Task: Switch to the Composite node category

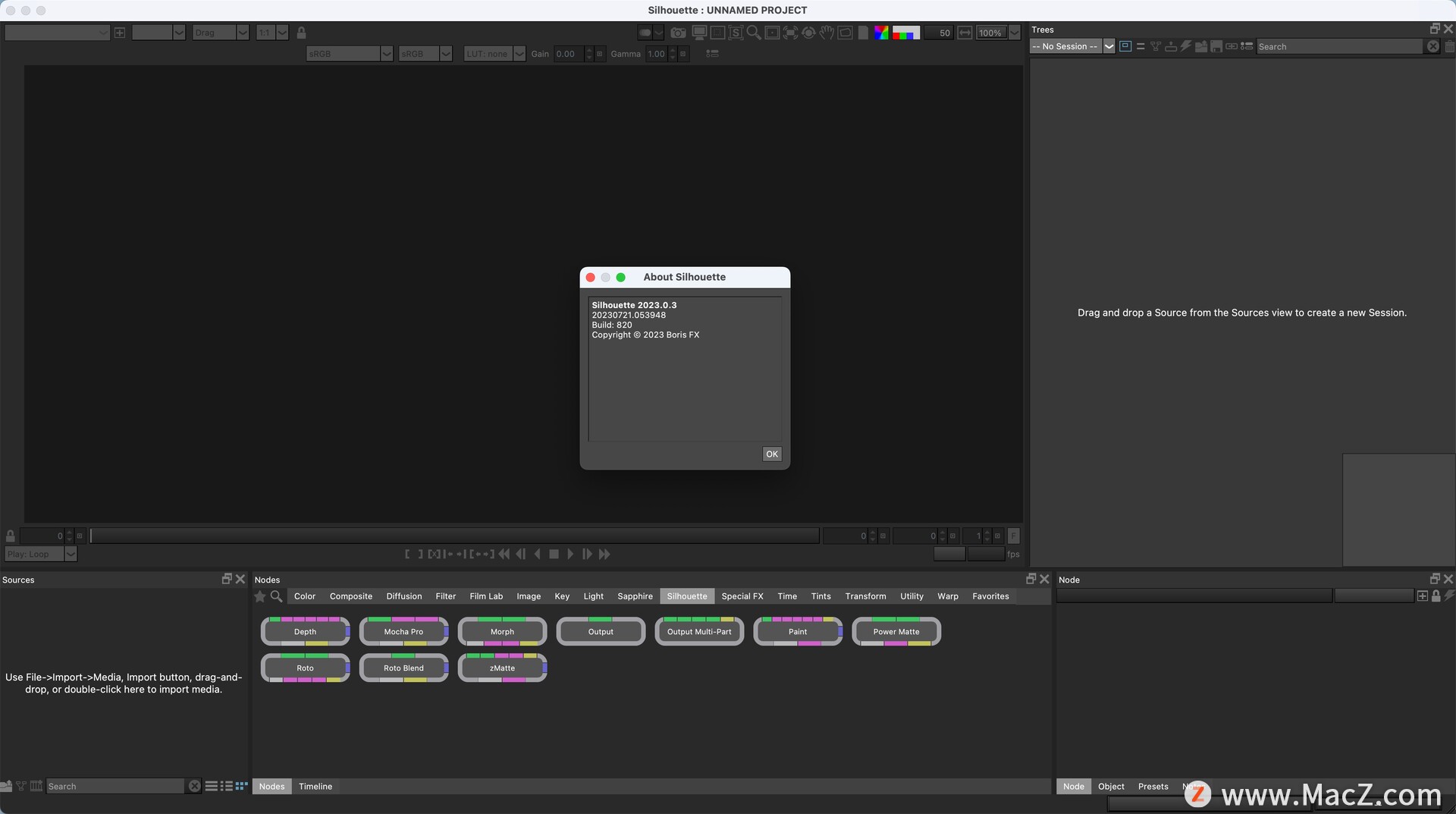Action: (351, 596)
